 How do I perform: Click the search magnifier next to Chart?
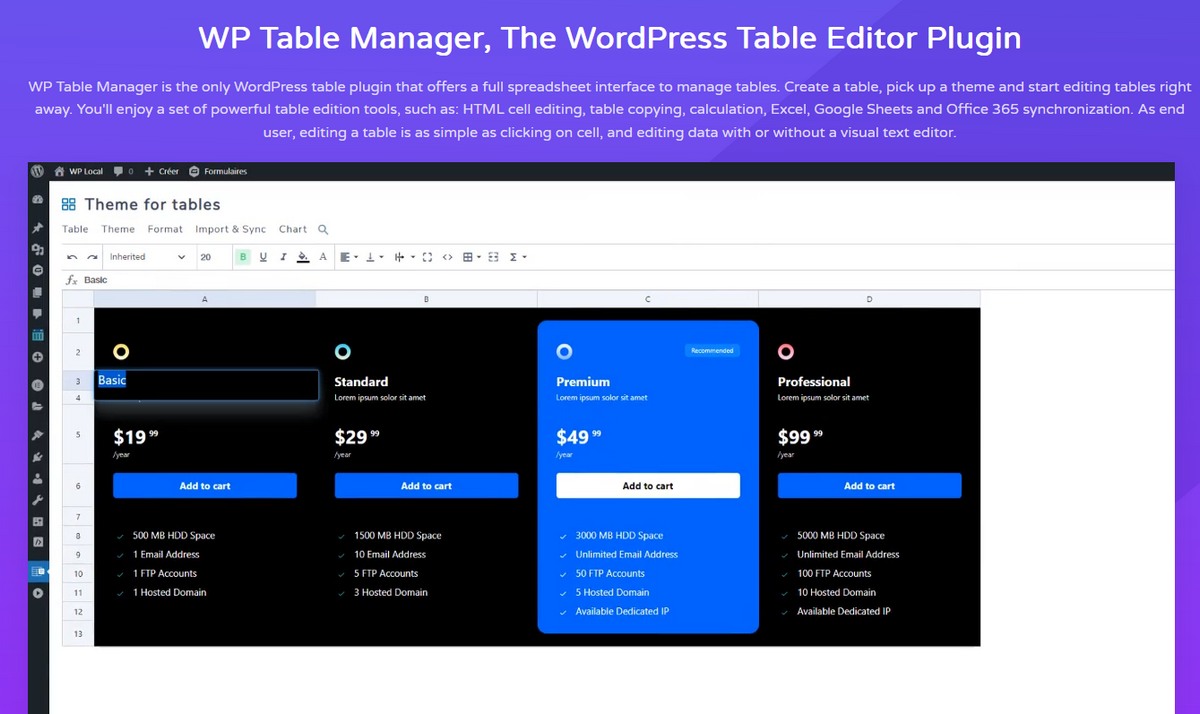(323, 230)
